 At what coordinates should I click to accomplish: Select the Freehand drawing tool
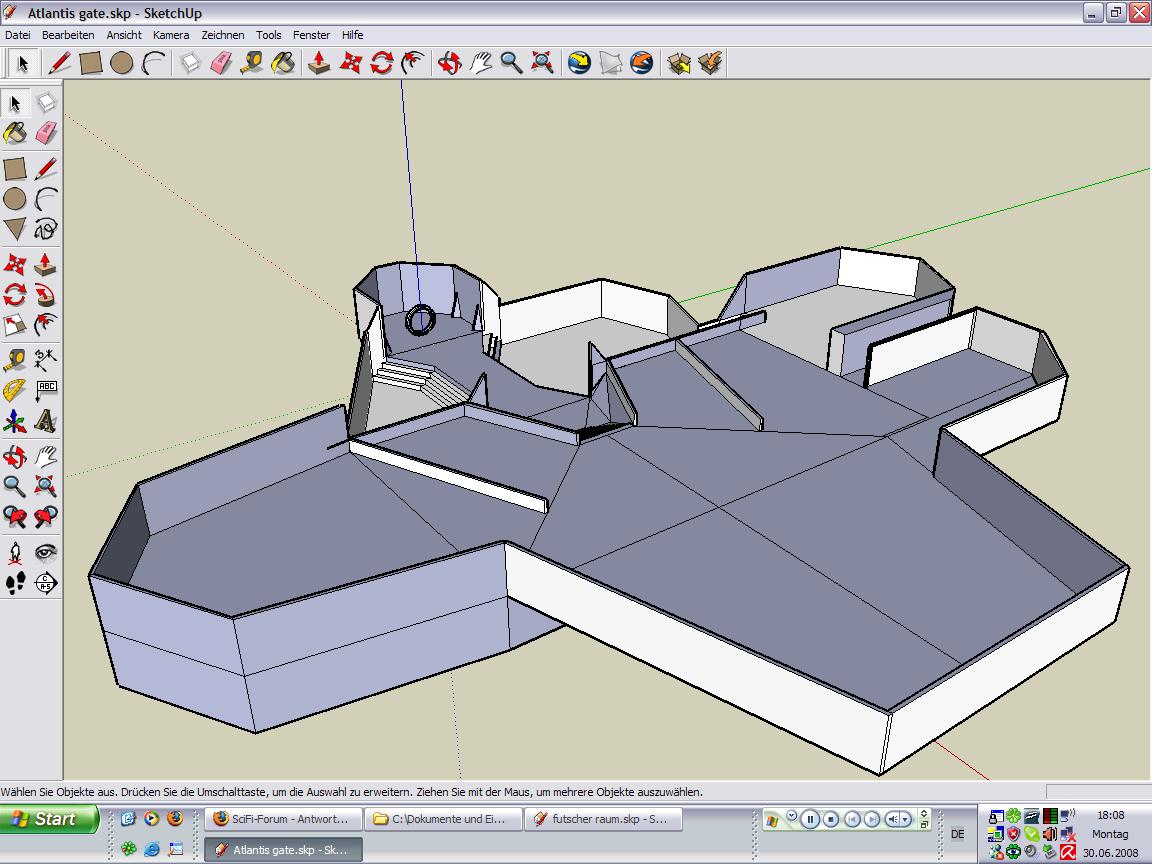(46, 230)
